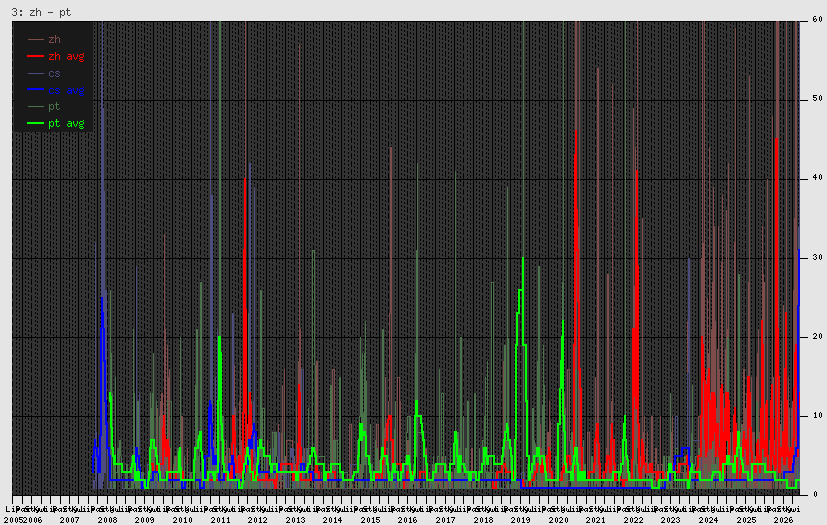Click the y-axis value 30

pyautogui.click(x=818, y=257)
